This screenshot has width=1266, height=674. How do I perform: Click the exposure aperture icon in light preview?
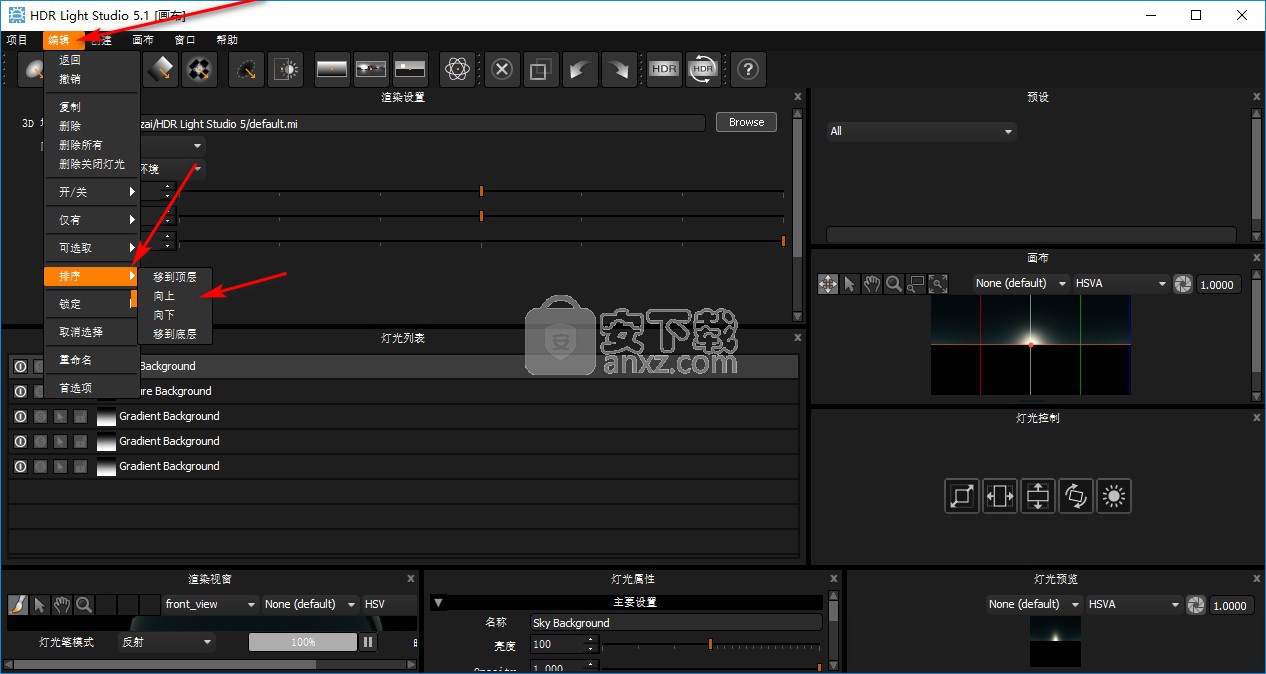[x=1196, y=605]
